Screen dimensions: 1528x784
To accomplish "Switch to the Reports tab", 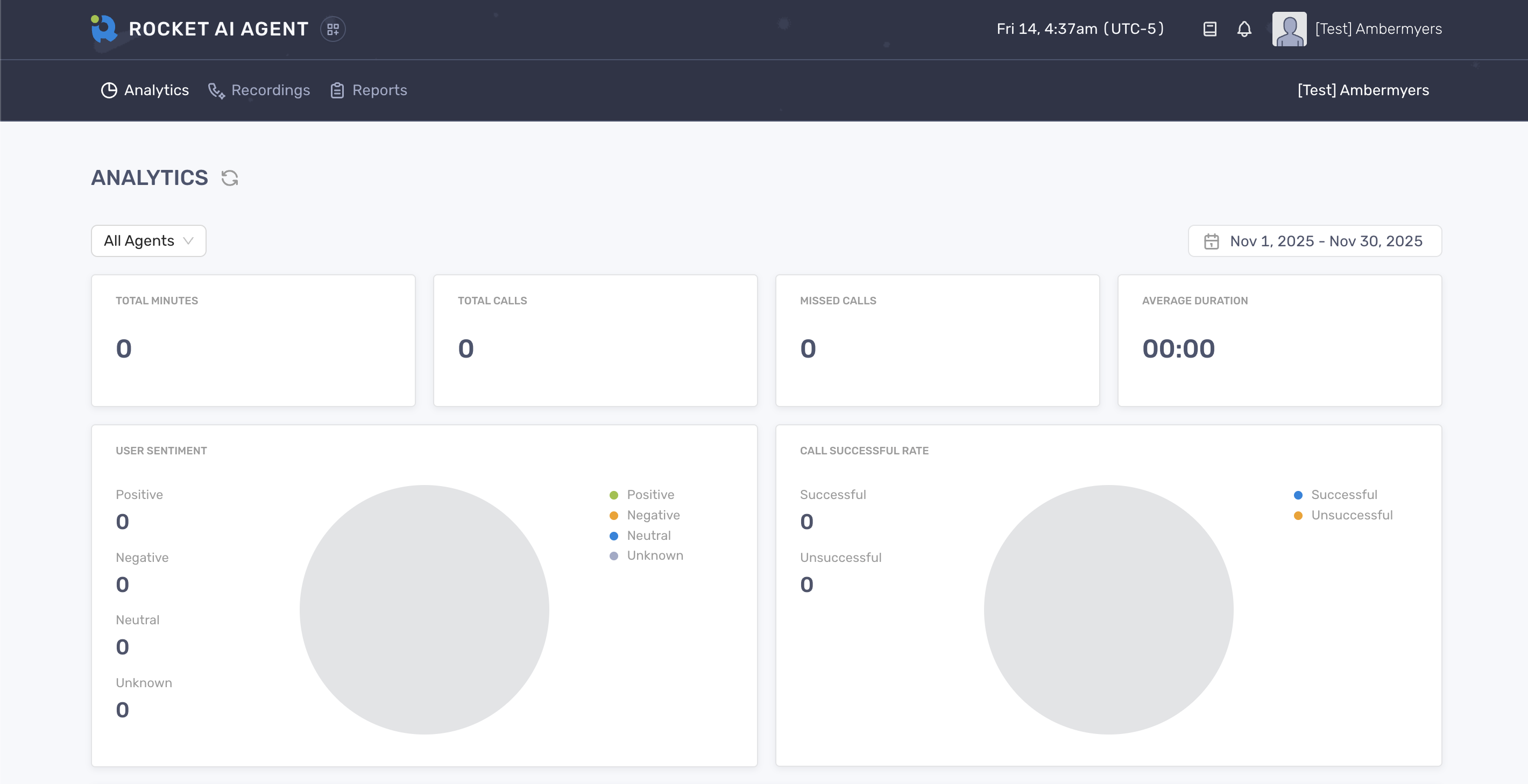I will [379, 90].
